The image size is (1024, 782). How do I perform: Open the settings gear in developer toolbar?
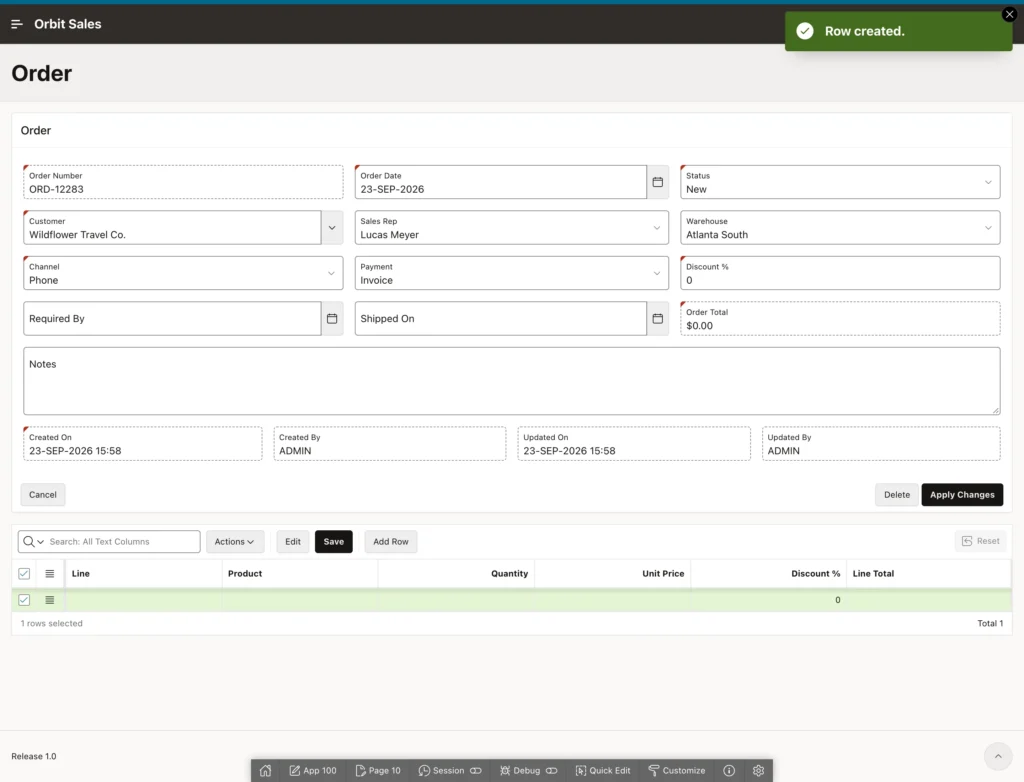pyautogui.click(x=758, y=771)
